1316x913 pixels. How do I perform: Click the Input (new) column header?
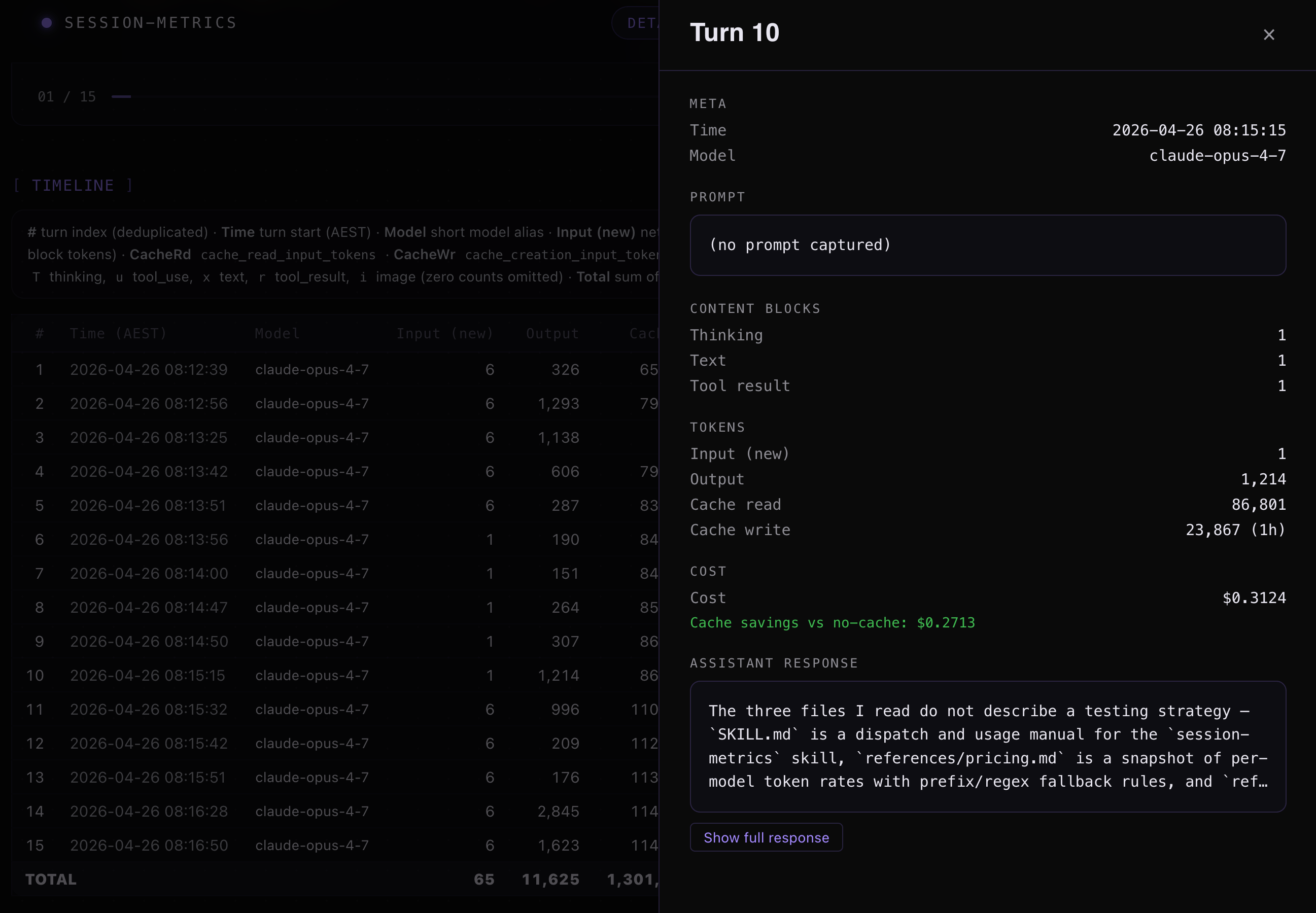coord(444,334)
